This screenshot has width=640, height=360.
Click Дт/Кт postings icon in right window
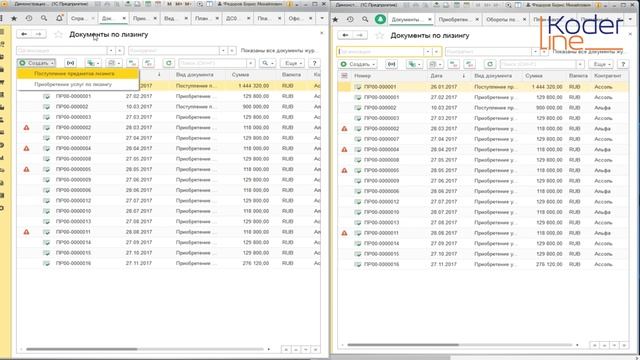click(453, 64)
